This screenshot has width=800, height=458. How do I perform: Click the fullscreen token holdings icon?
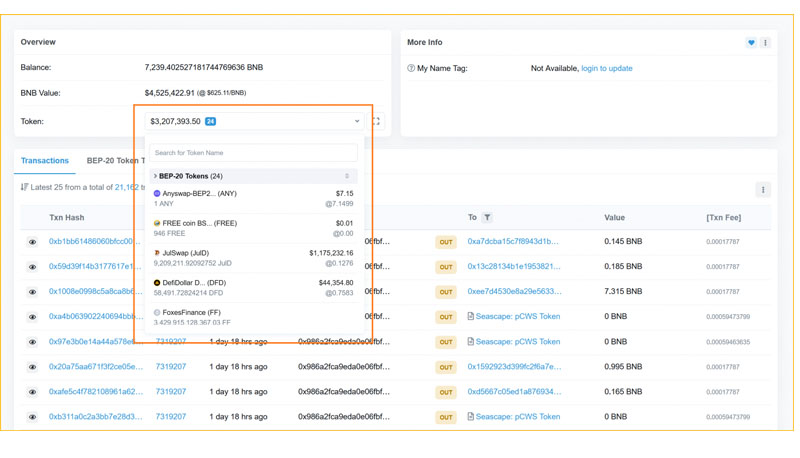pos(376,121)
